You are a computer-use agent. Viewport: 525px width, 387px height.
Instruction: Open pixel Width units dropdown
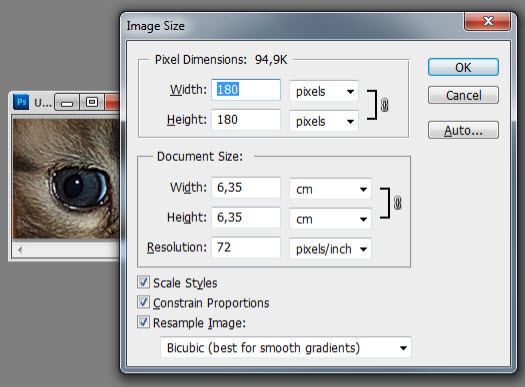coord(324,91)
